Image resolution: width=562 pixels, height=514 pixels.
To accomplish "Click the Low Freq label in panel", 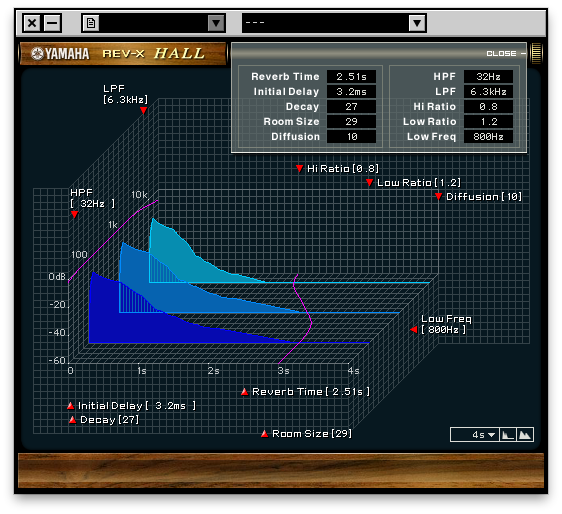I will 431,137.
